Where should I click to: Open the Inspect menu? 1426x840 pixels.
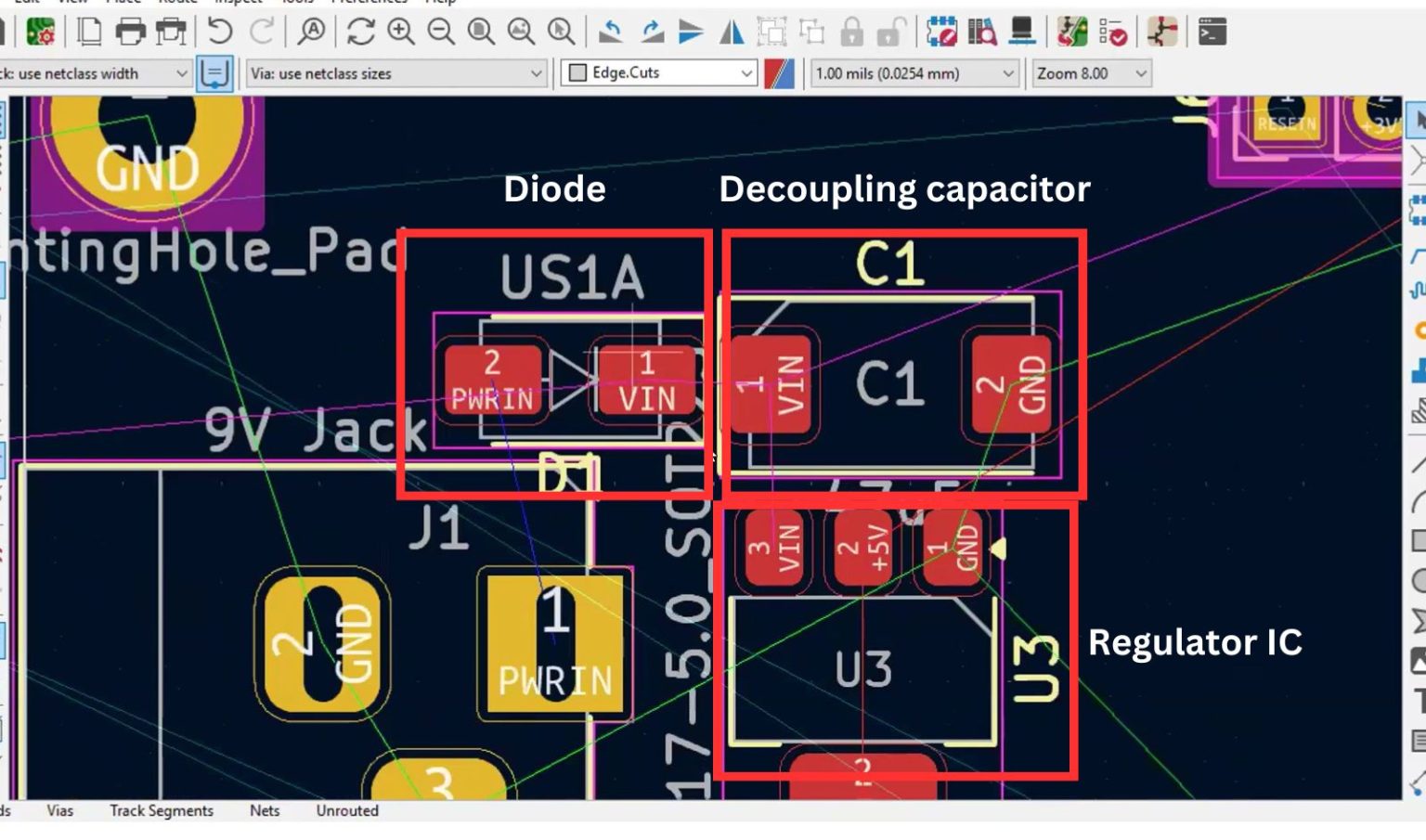click(237, 4)
